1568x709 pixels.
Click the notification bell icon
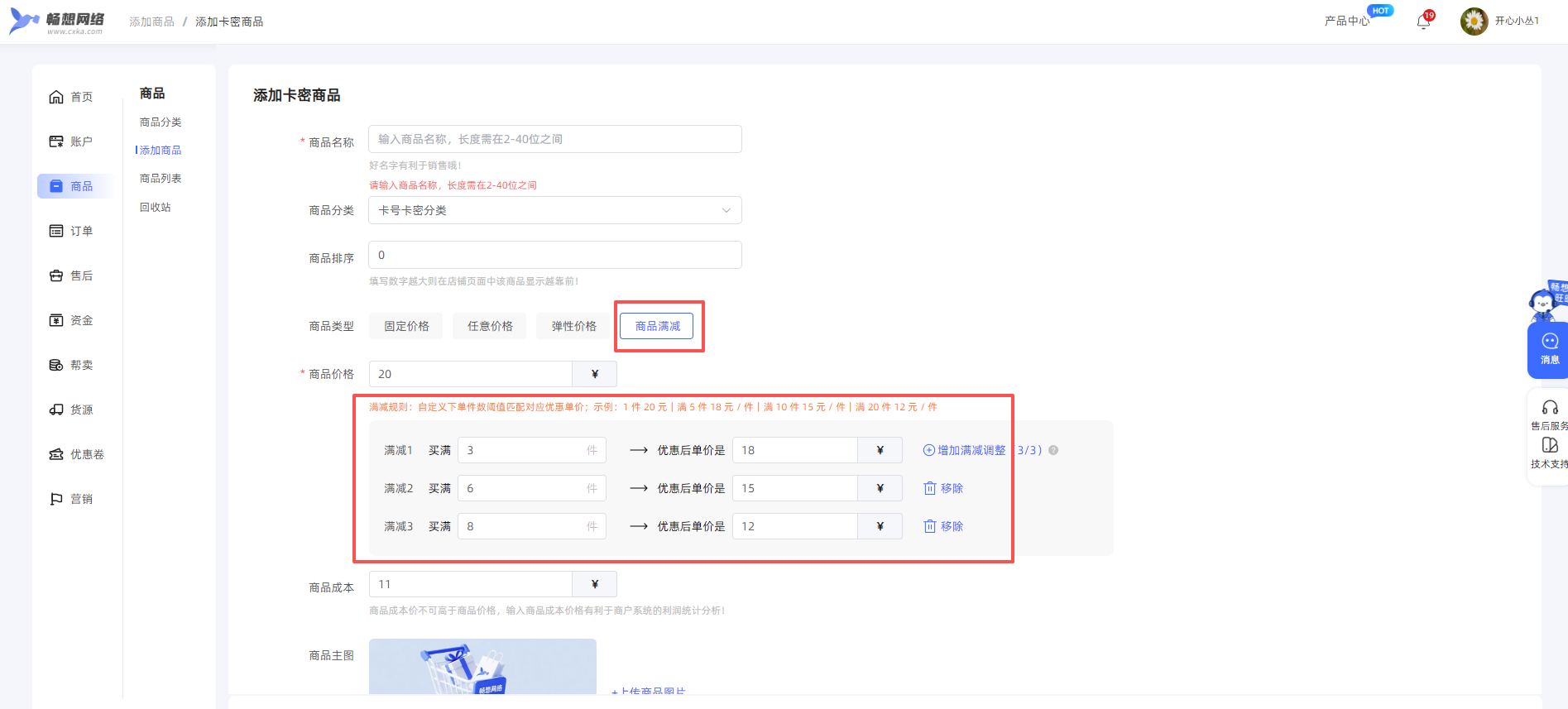coord(1423,22)
